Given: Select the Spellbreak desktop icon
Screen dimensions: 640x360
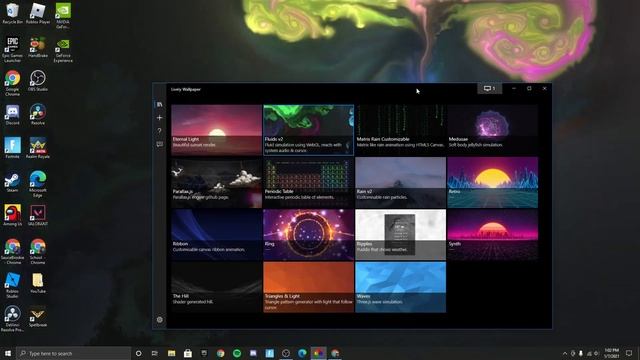Looking at the screenshot, I should pyautogui.click(x=38, y=317).
